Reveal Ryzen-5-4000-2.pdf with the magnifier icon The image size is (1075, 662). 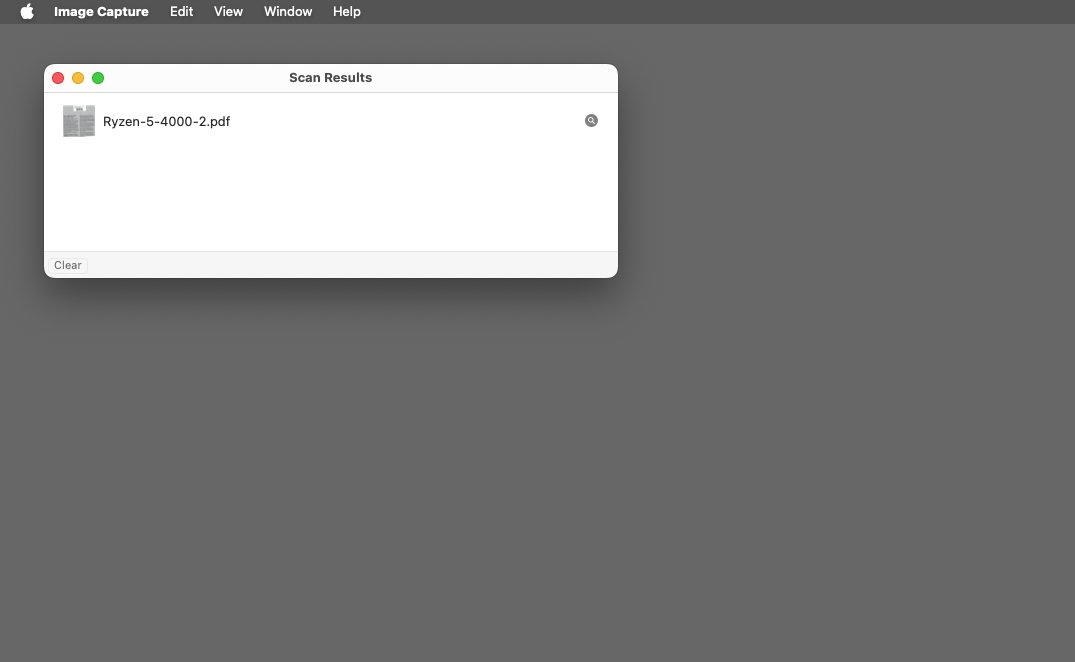tap(591, 121)
